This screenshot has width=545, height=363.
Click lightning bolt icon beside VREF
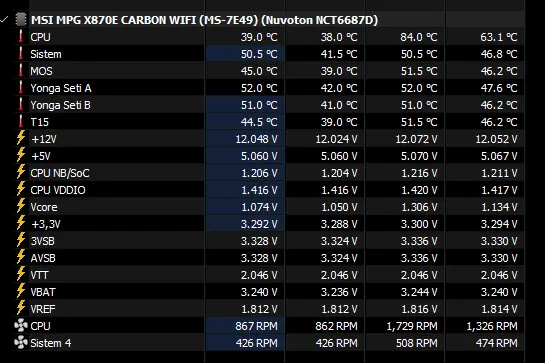click(x=21, y=308)
